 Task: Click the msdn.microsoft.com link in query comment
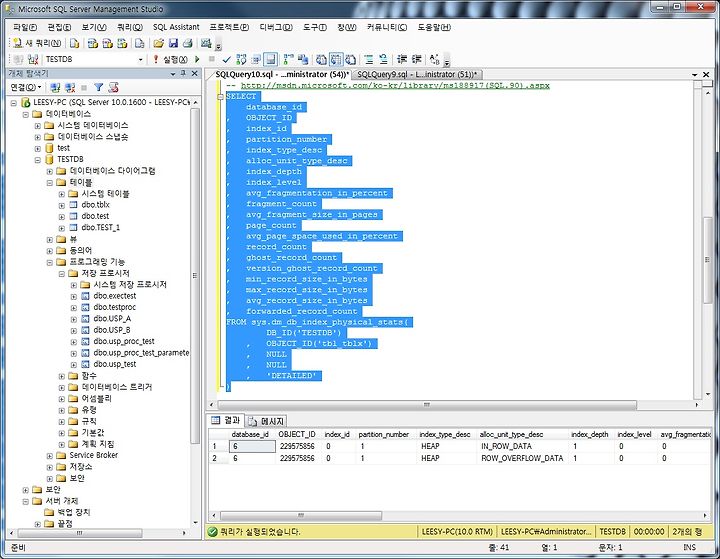pos(395,85)
